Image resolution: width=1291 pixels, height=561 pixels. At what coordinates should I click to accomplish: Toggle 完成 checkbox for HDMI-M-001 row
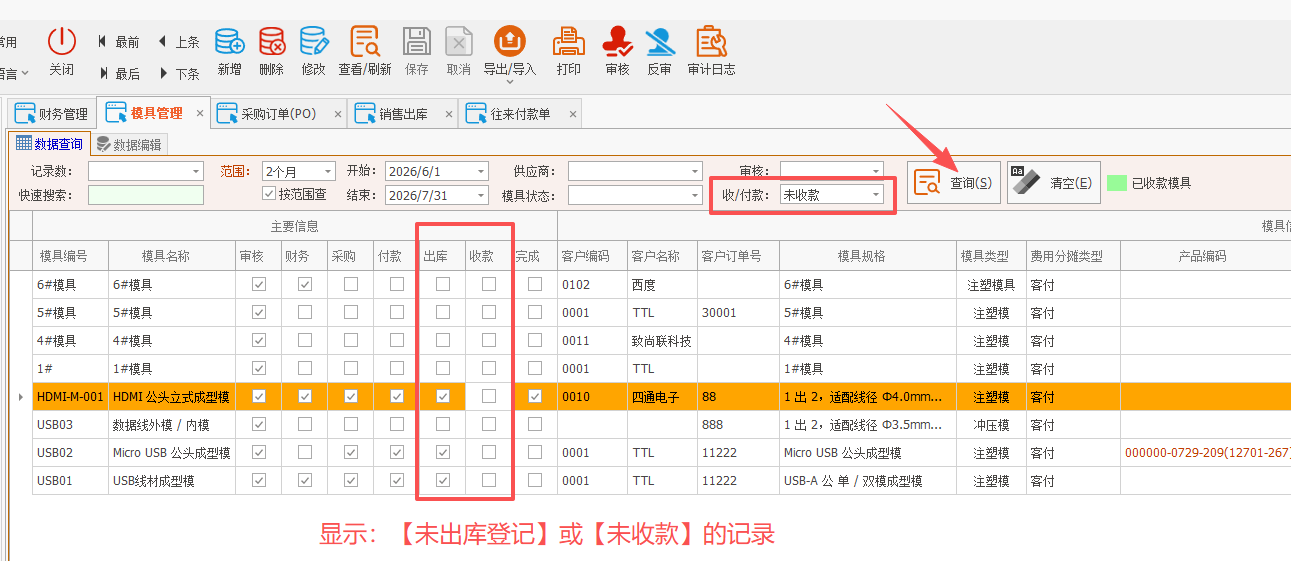pyautogui.click(x=535, y=396)
